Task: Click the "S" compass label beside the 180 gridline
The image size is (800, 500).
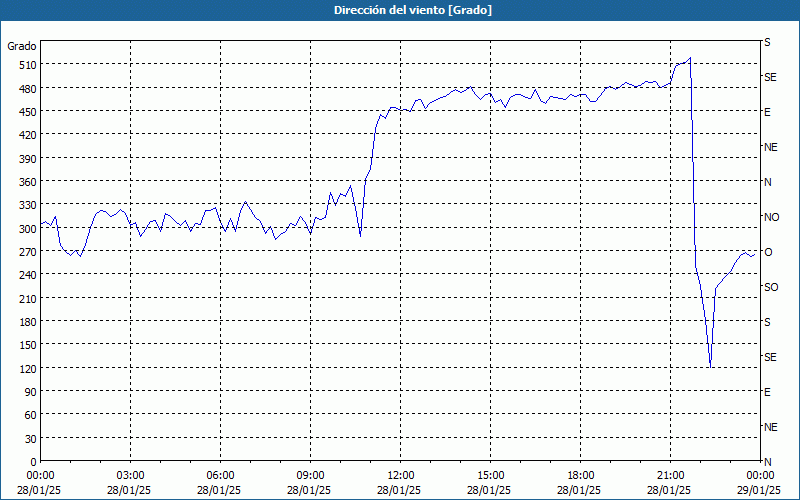Action: coord(767,322)
